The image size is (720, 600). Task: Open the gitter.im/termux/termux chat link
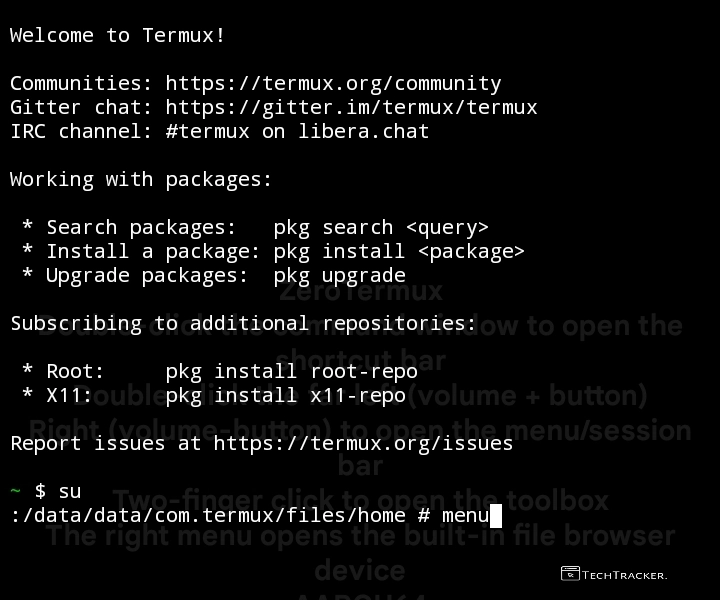click(x=351, y=107)
